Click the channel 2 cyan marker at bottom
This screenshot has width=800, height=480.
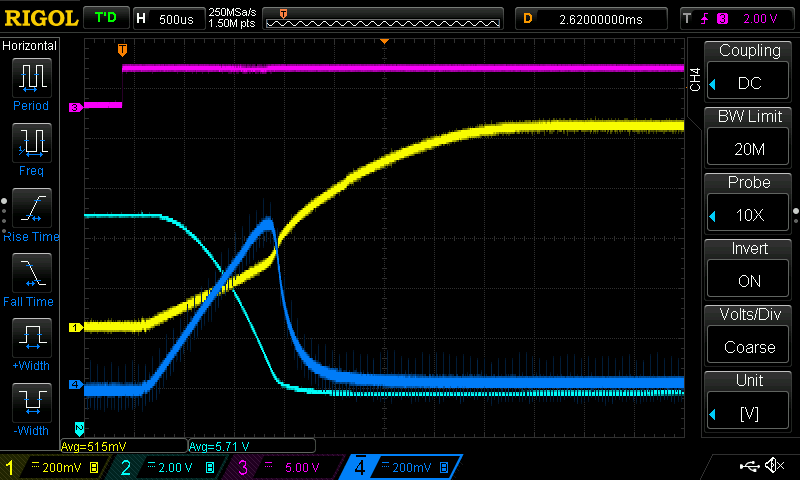click(80, 428)
